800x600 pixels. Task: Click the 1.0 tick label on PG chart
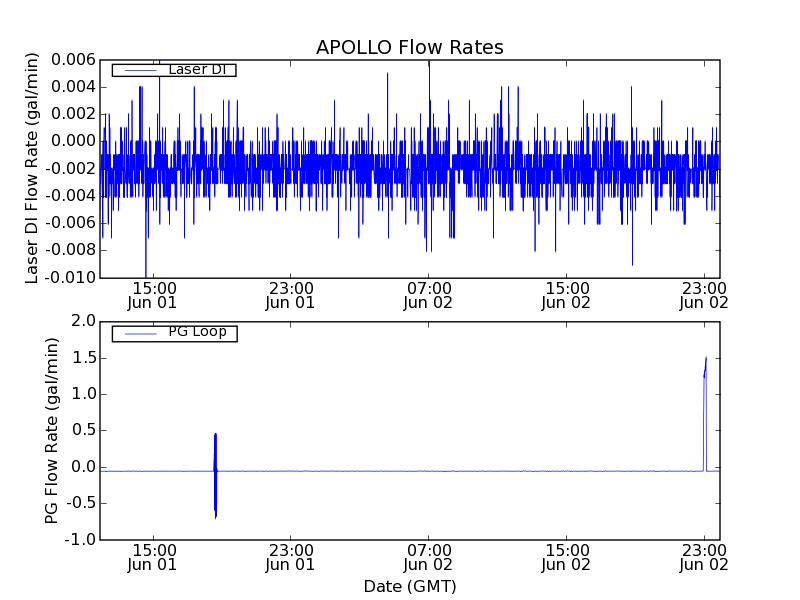pos(84,394)
